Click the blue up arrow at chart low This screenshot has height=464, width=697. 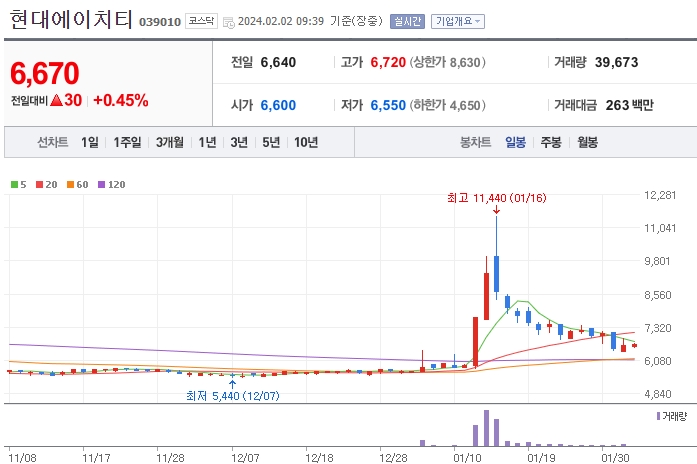[232, 384]
